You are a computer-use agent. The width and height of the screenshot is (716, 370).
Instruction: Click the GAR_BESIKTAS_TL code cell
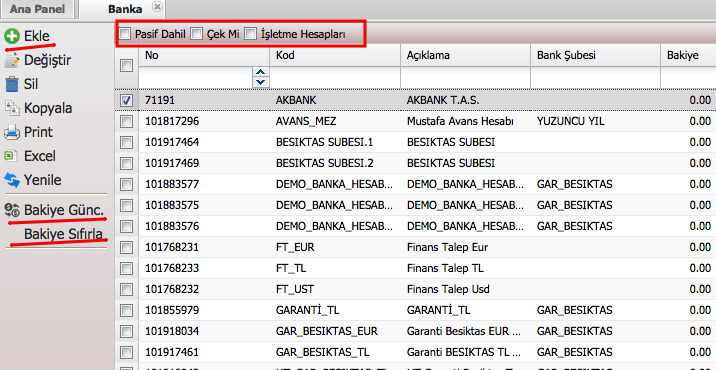pos(322,352)
